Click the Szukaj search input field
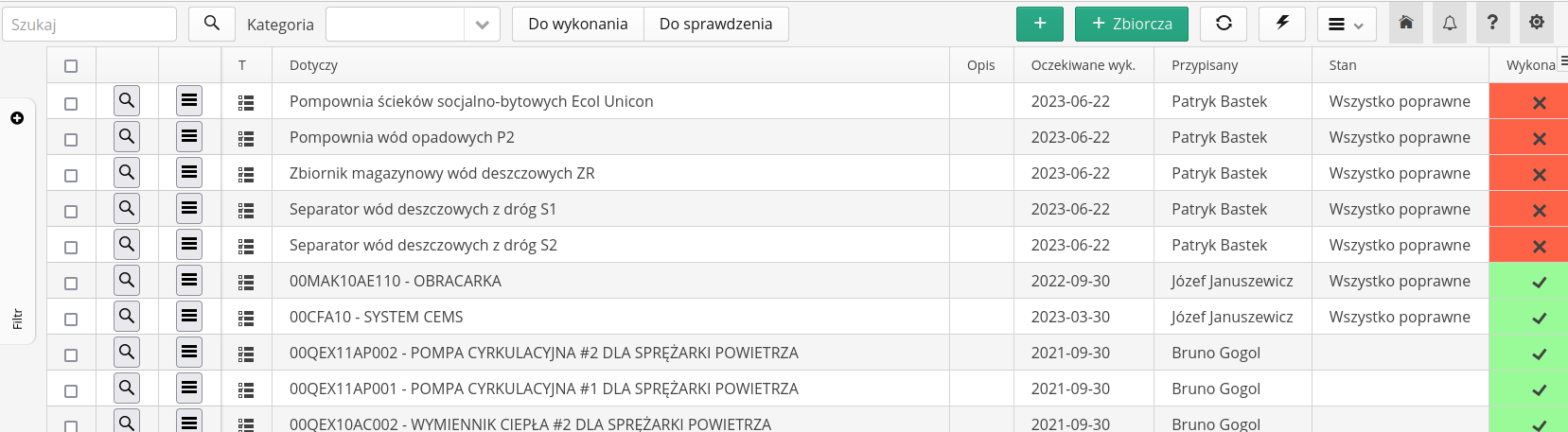 coord(90,25)
